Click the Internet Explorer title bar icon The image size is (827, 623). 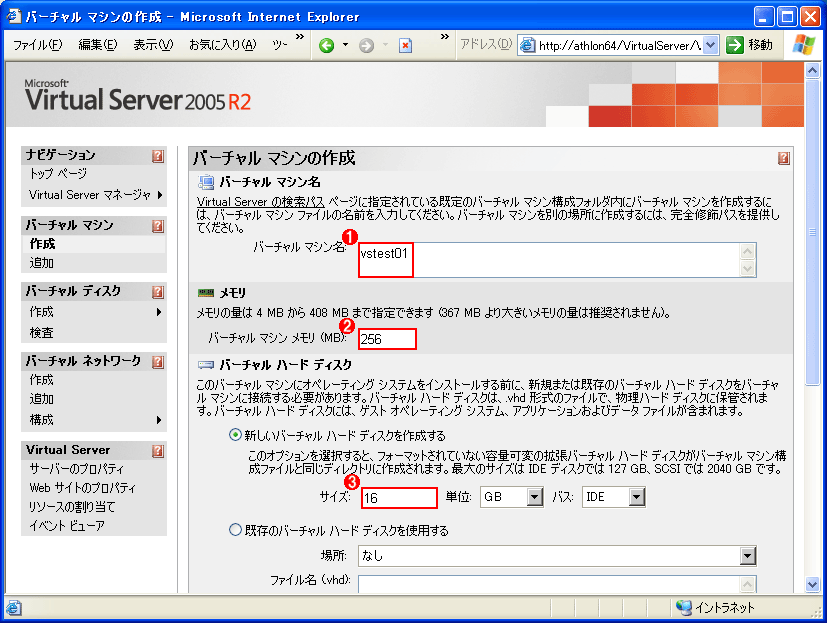[14, 16]
